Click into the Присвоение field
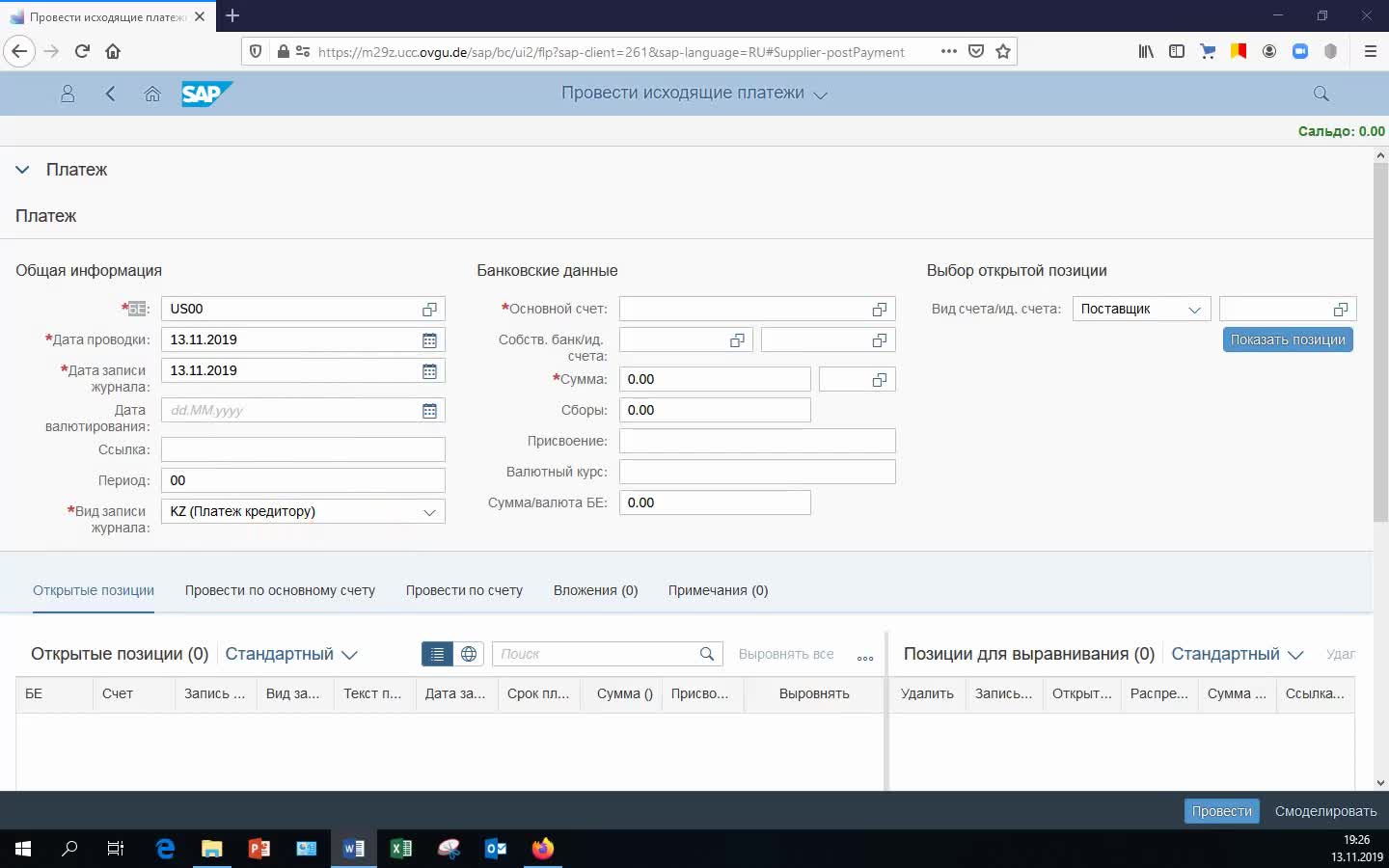1389x868 pixels. (757, 441)
